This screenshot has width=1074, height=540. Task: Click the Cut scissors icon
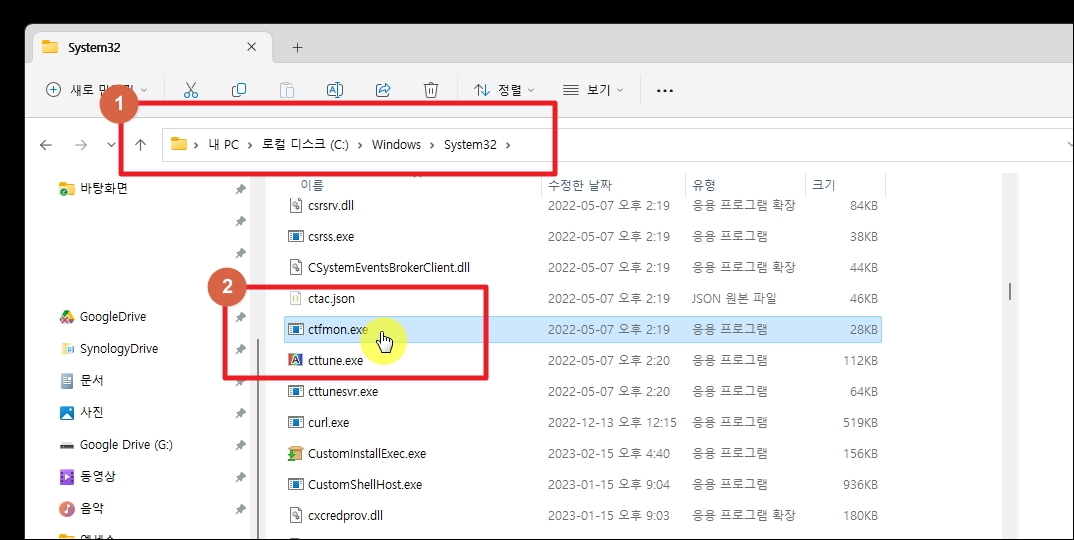coord(191,90)
